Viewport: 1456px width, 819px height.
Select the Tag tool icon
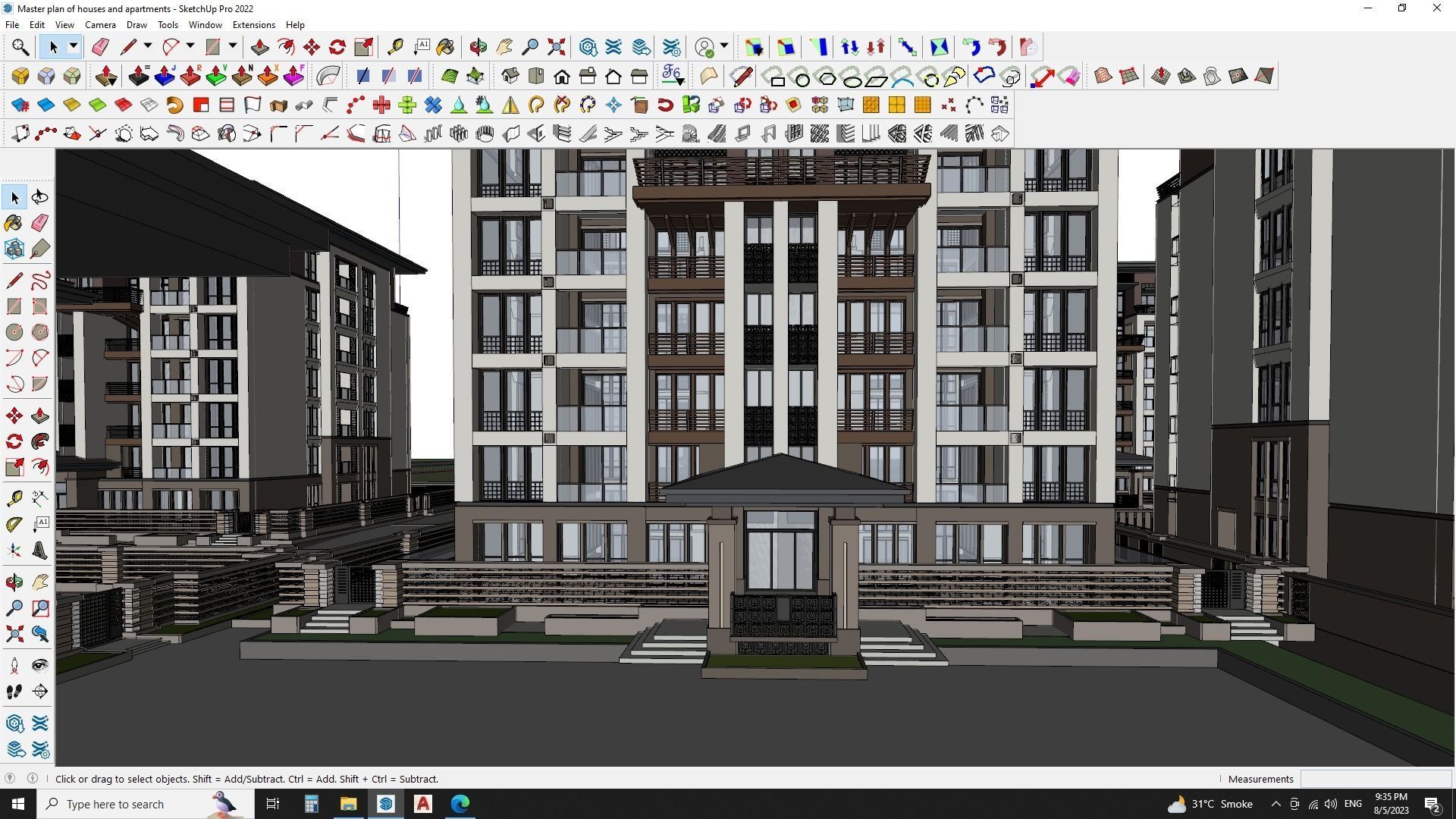(40, 249)
